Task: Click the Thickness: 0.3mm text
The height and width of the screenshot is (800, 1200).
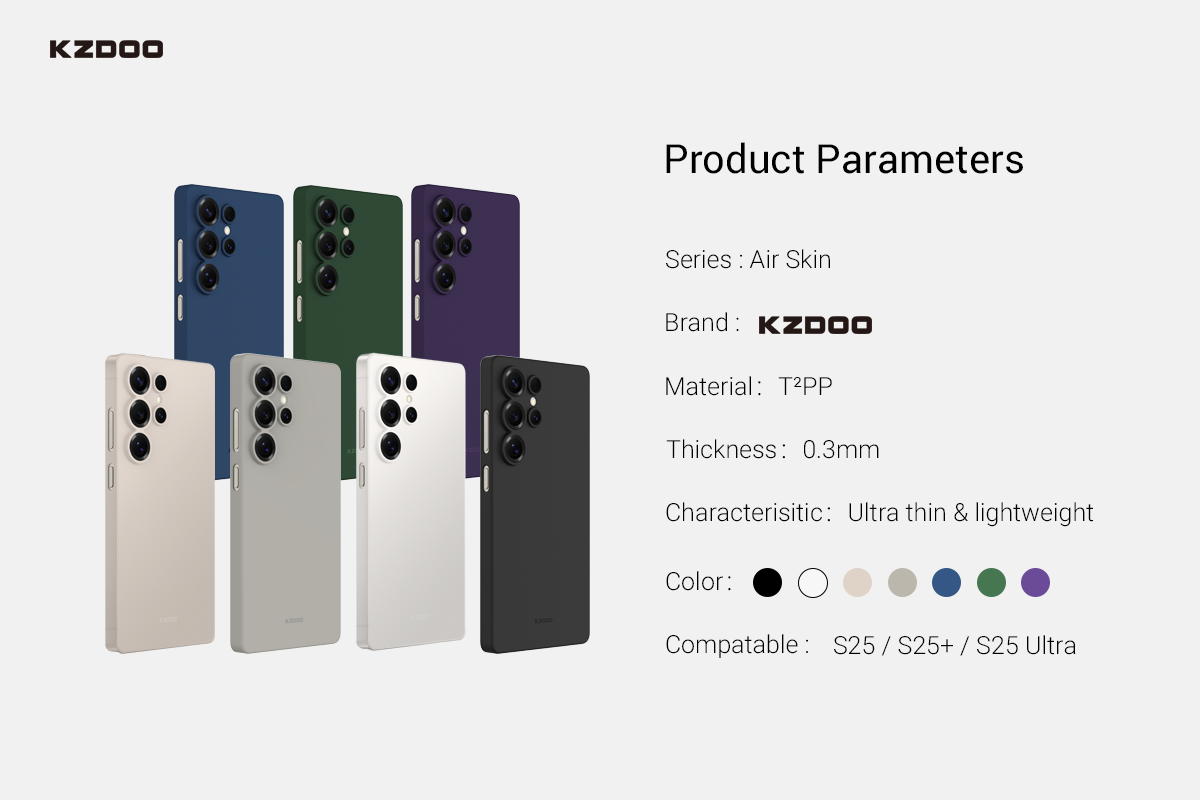Action: (x=773, y=450)
